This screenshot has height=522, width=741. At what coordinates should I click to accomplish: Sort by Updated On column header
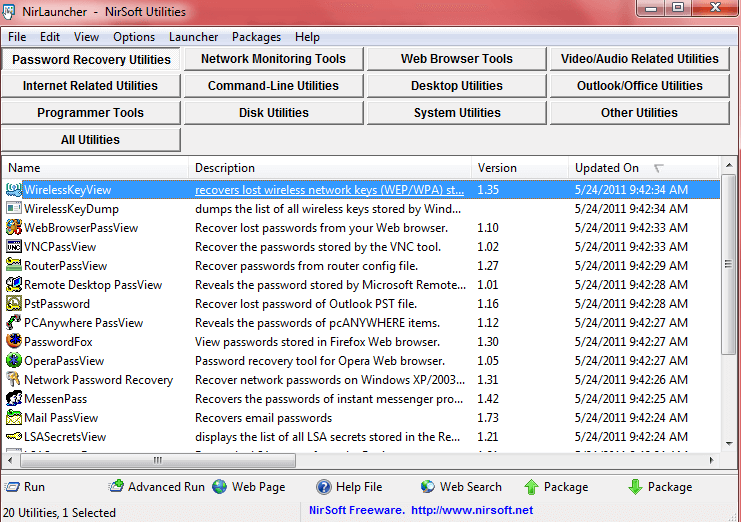(644, 168)
